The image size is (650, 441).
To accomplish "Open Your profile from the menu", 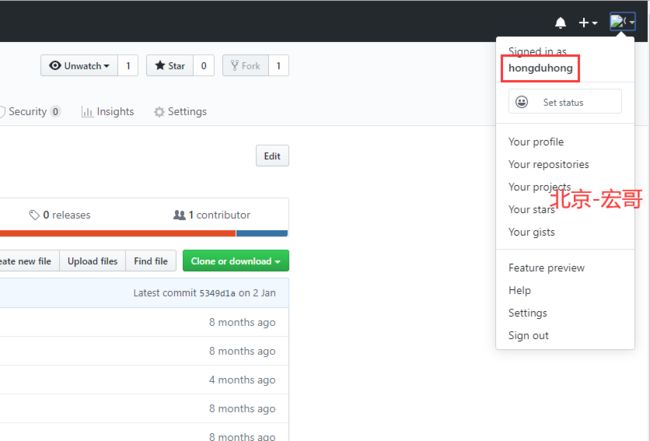I will pyautogui.click(x=536, y=142).
